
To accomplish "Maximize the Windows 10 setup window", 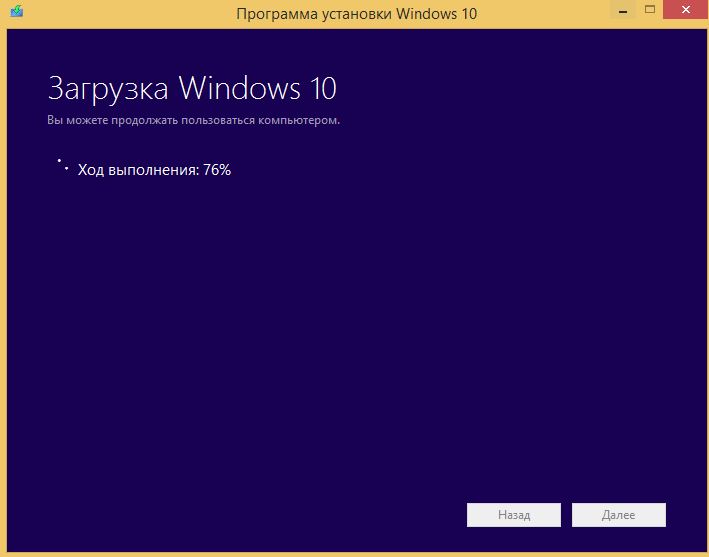I will tap(650, 10).
